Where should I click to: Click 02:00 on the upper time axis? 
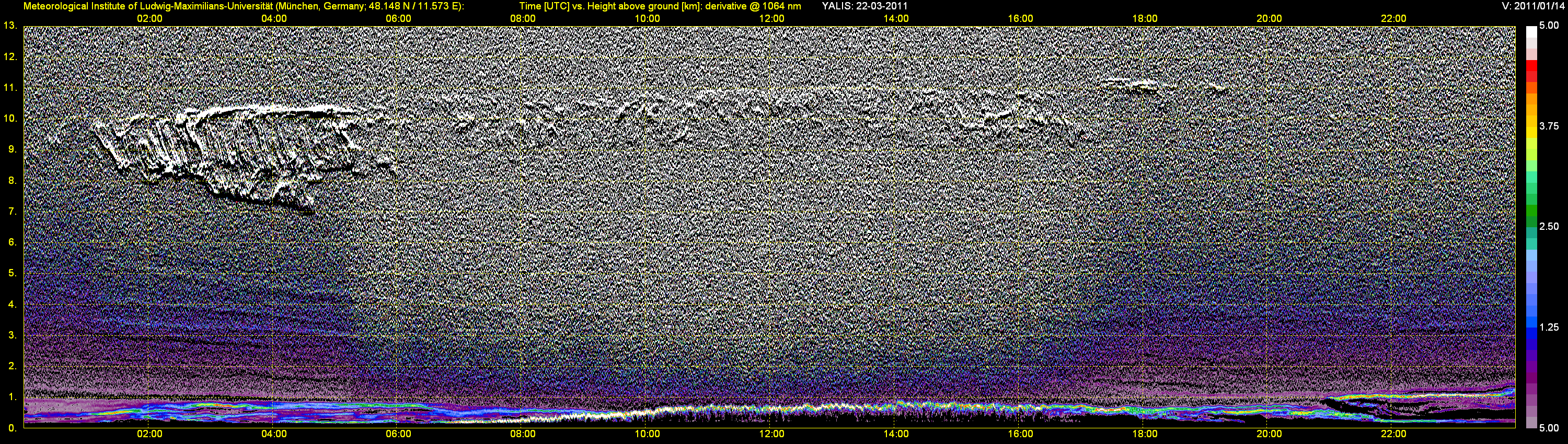point(149,18)
